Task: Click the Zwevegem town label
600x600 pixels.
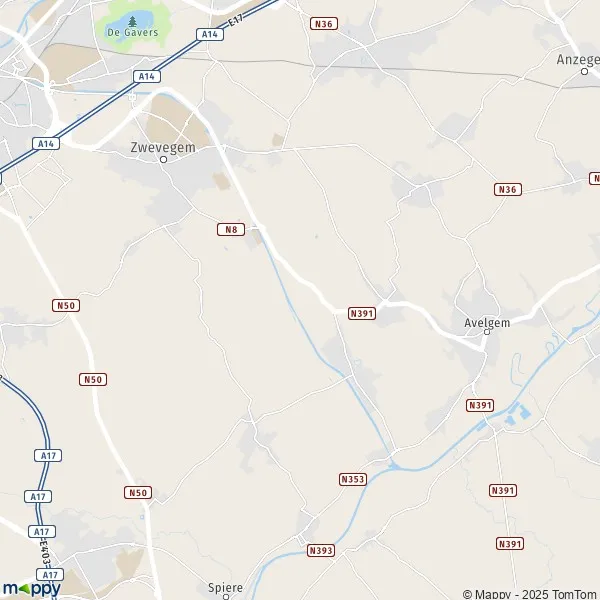Action: click(163, 147)
